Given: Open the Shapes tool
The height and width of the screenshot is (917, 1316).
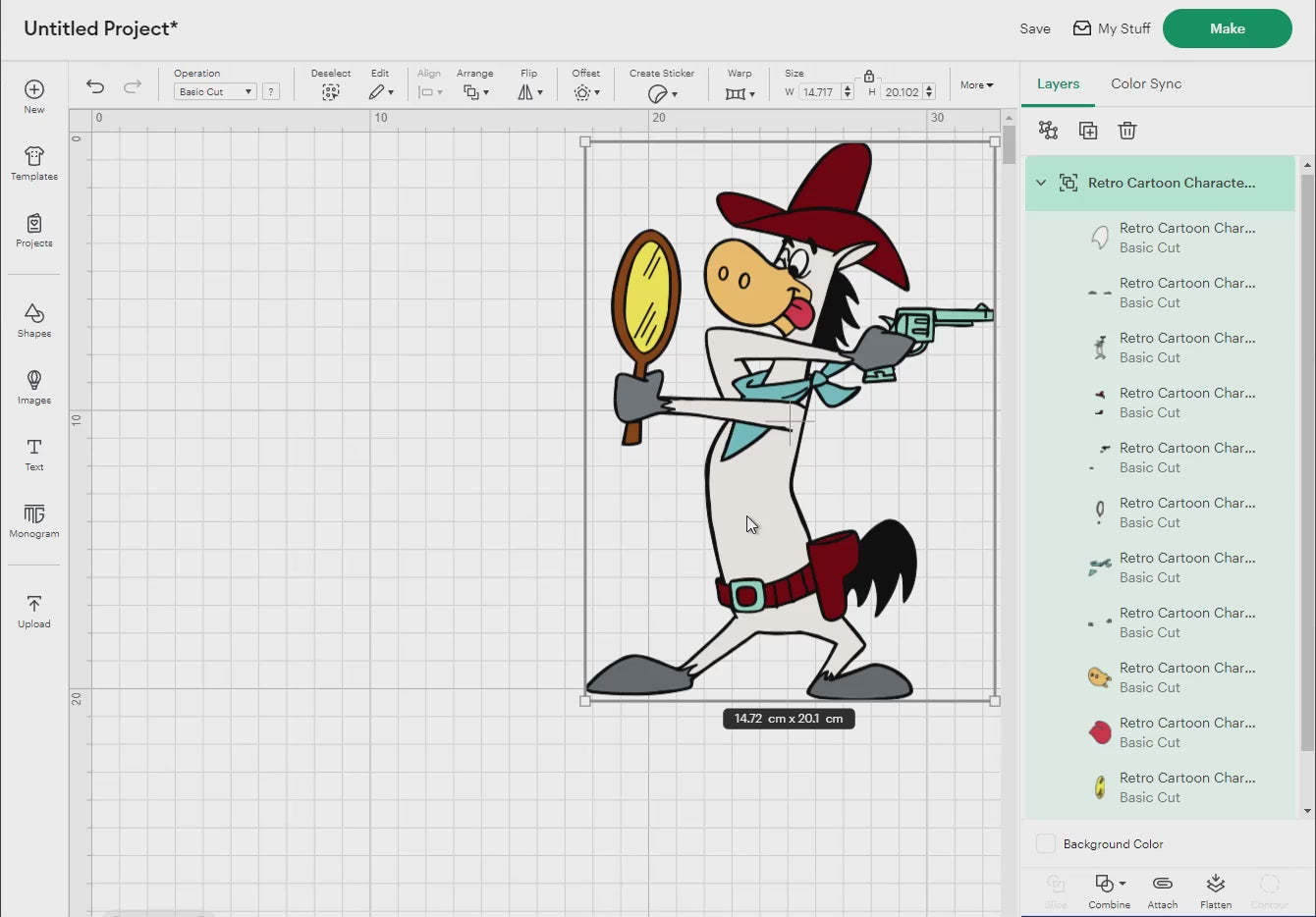Looking at the screenshot, I should (34, 320).
